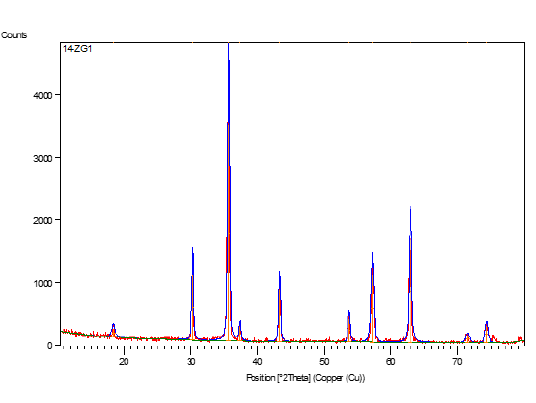Viewport: 536px width, 403px height.
Task: Click the "Counts" y-axis label
Action: click(14, 35)
